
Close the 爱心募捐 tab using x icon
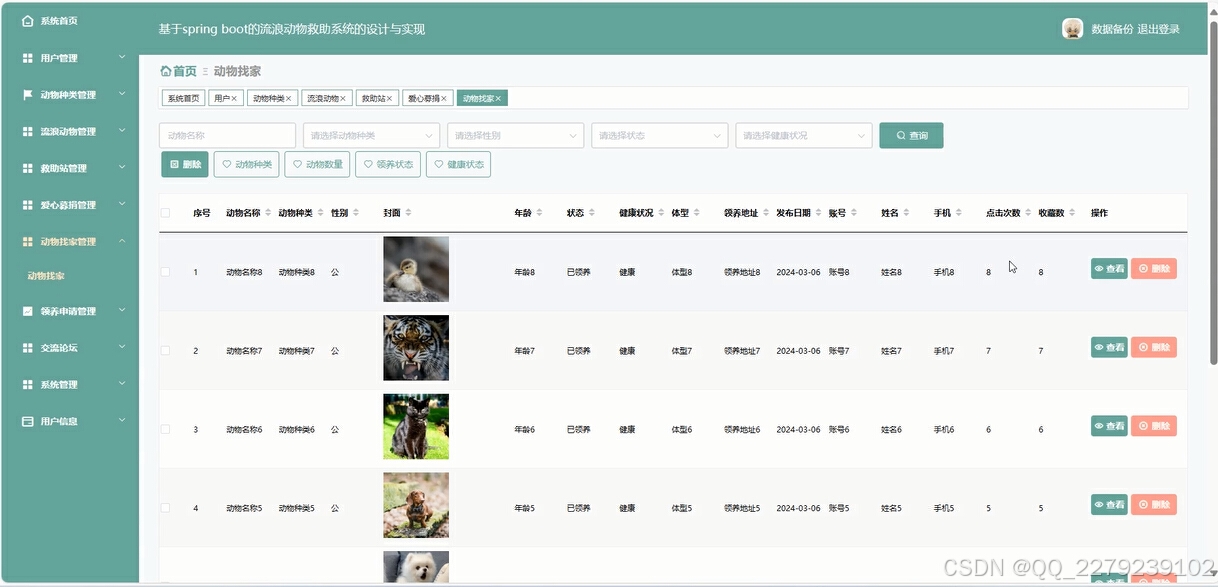click(444, 98)
